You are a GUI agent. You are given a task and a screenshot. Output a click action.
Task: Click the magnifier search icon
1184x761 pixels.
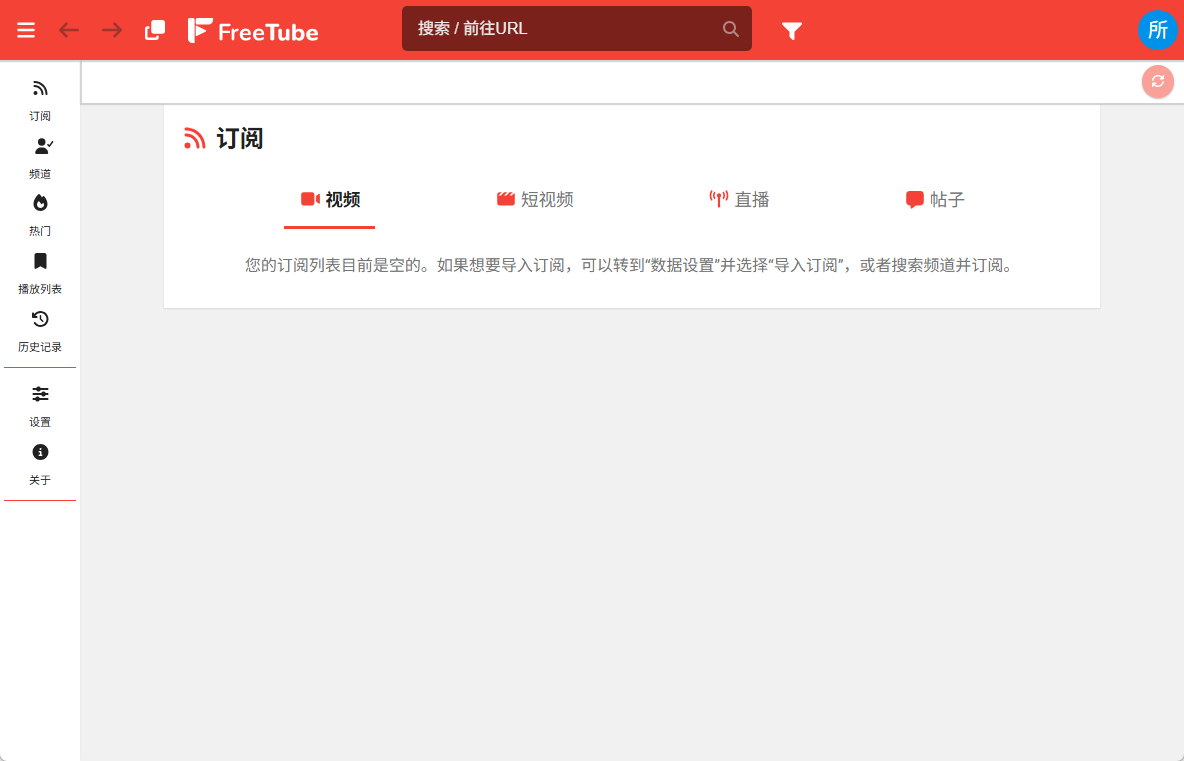pos(730,29)
